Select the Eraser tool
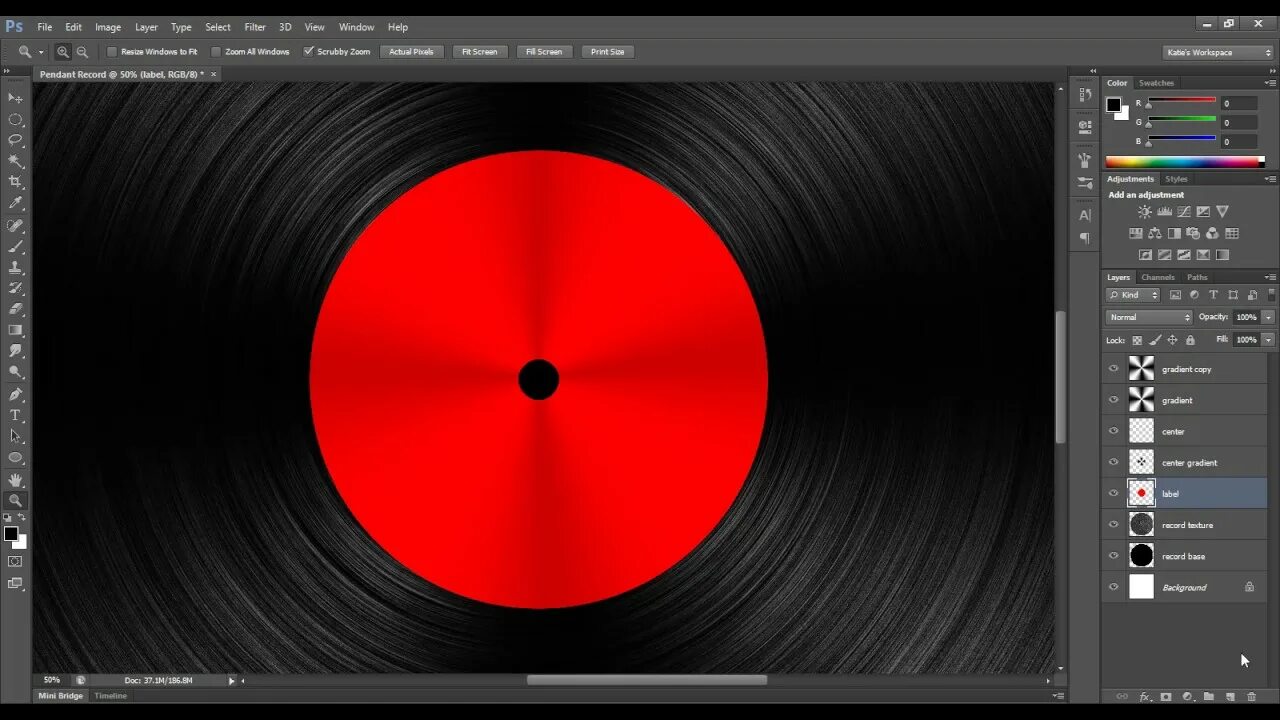Viewport: 1280px width, 720px height. coord(15,309)
